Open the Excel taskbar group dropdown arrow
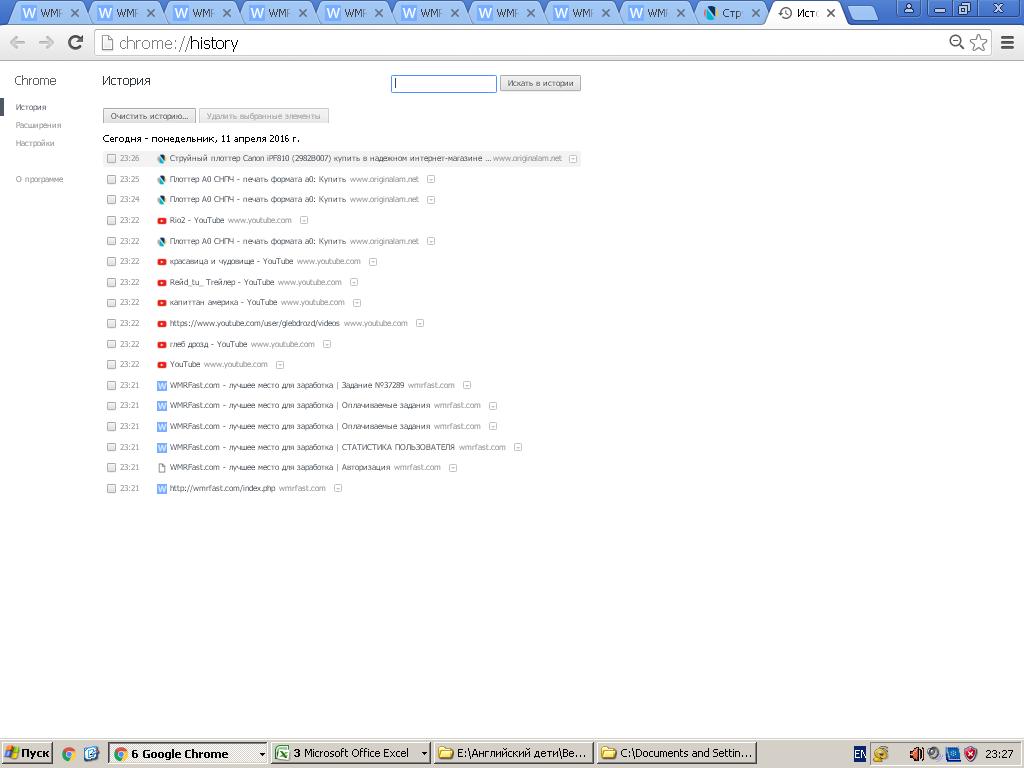Screen dimensions: 1024x768 pos(424,754)
